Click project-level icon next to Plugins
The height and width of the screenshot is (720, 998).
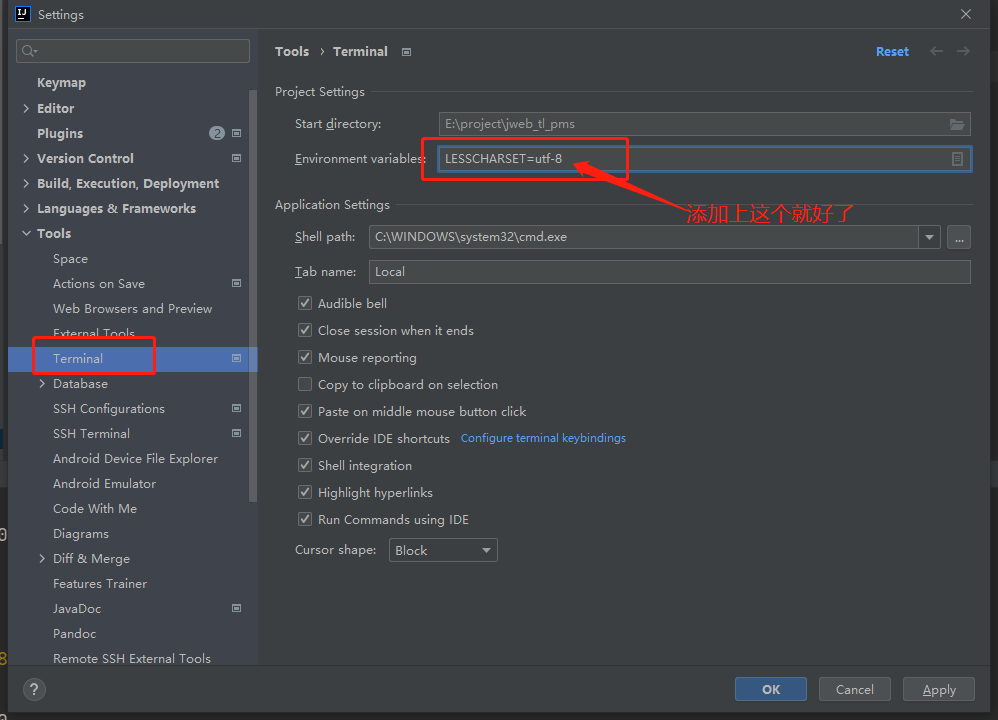click(237, 133)
